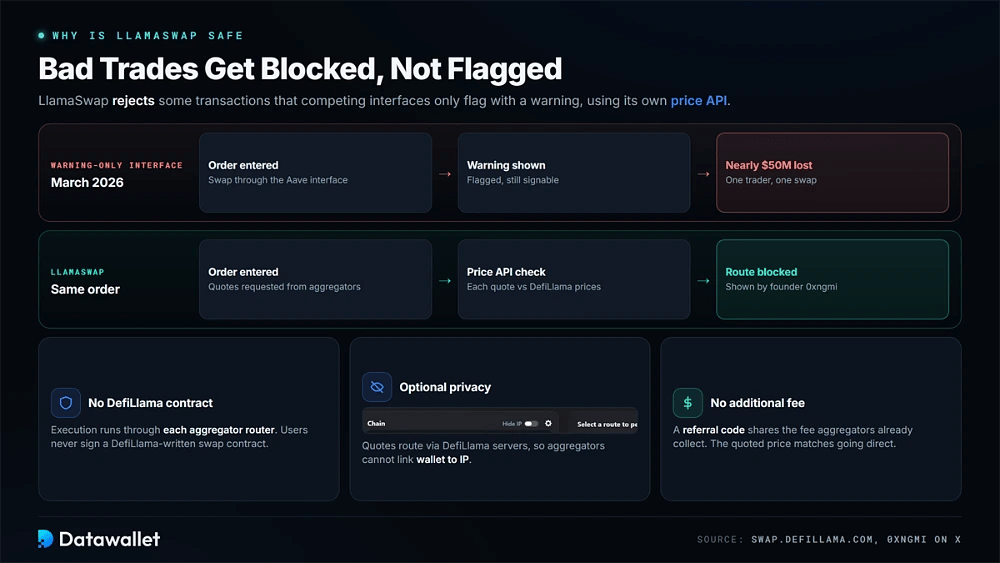This screenshot has height=563, width=1000.
Task: Click the dollar sign icon beside No additional fee
Action: click(x=688, y=403)
